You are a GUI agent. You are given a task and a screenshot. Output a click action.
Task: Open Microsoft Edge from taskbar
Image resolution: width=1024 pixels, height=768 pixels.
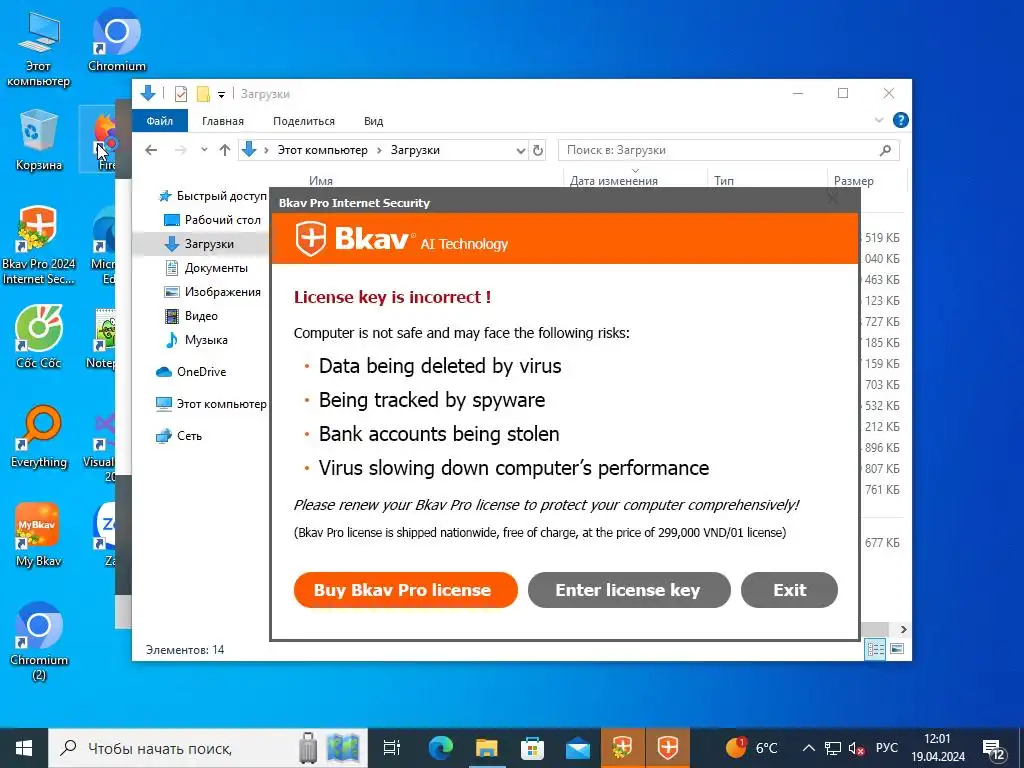coord(441,748)
